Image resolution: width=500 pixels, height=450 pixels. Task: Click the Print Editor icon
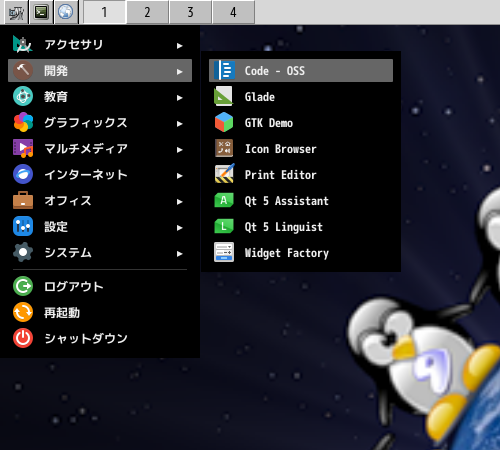[224, 174]
